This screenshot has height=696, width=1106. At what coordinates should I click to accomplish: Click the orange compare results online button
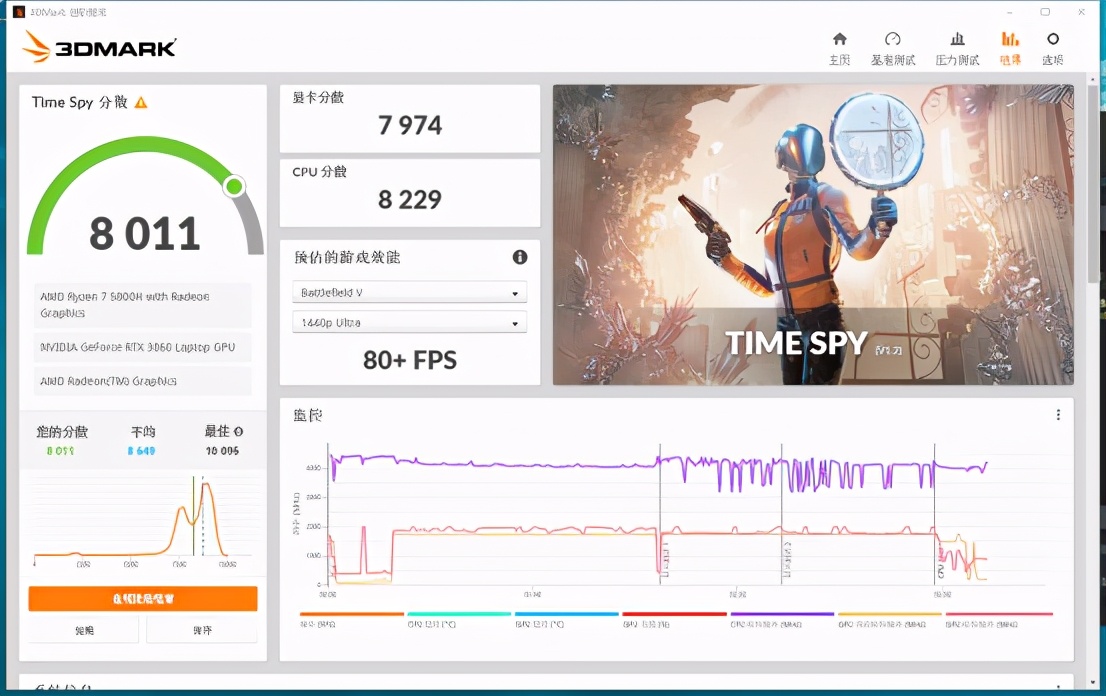pos(143,598)
